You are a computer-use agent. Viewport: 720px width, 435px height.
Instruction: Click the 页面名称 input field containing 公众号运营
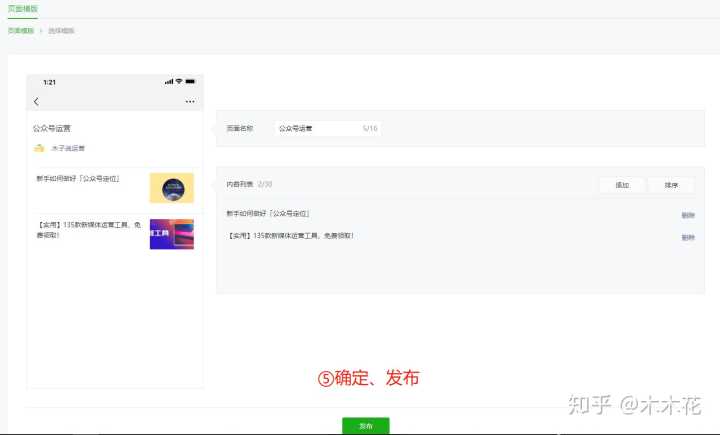tap(328, 128)
